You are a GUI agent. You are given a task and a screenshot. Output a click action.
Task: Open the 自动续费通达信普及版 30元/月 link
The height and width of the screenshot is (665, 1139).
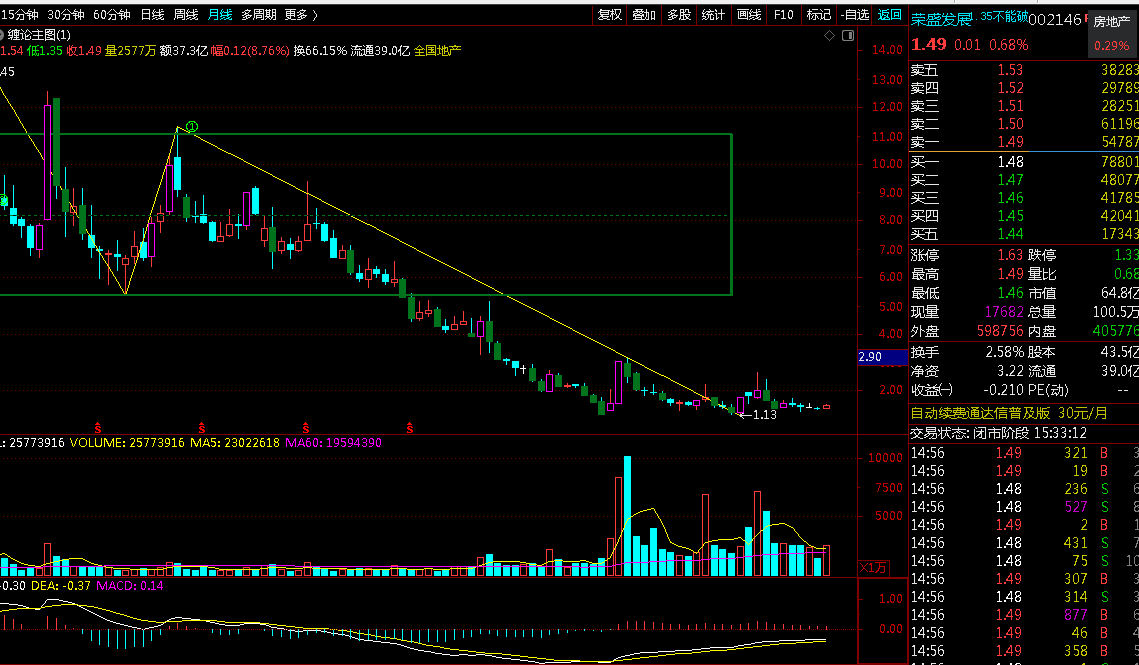1009,414
